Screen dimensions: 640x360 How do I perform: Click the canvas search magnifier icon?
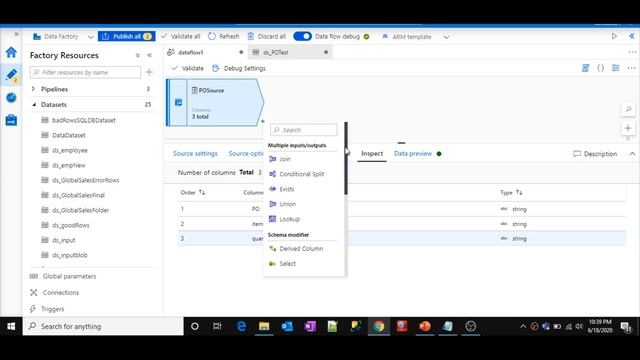point(628,109)
